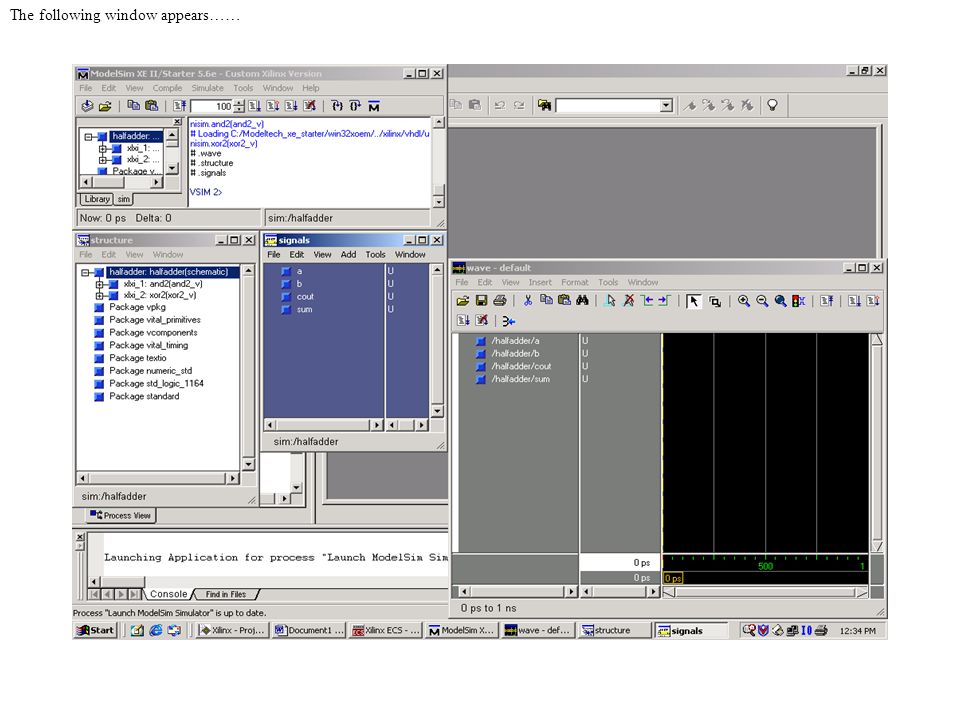The height and width of the screenshot is (720, 960).
Task: Choose the Zoom Mode icon in wave toolbar
Action: pyautogui.click(x=714, y=301)
